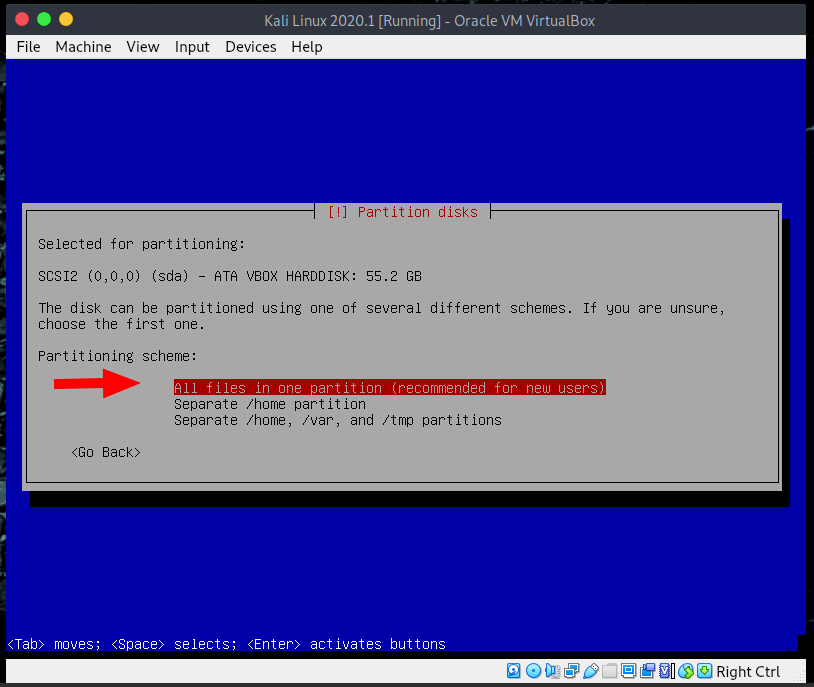Click the shared folders status icon
This screenshot has height=687, width=814.
[609, 671]
